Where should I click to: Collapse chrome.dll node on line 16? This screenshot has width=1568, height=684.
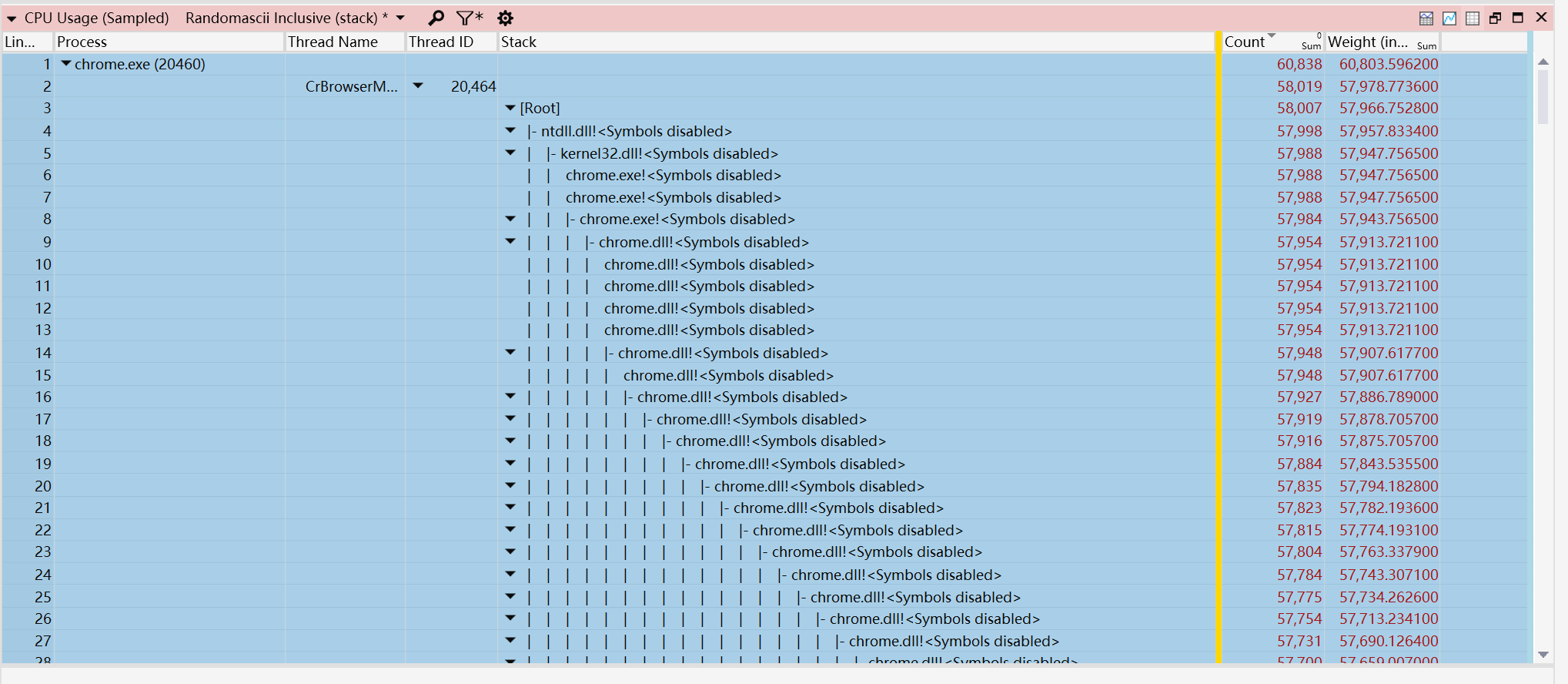pos(510,397)
